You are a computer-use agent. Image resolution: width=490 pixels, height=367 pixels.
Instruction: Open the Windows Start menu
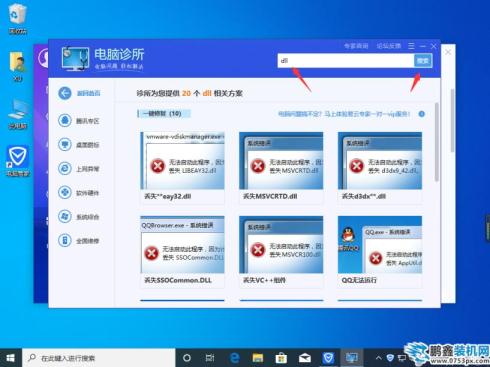pos(11,358)
